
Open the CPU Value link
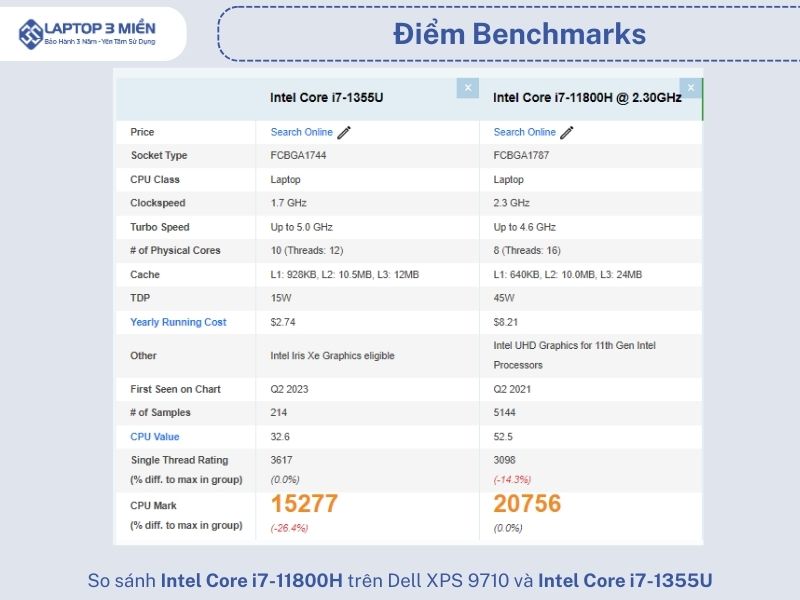click(155, 437)
